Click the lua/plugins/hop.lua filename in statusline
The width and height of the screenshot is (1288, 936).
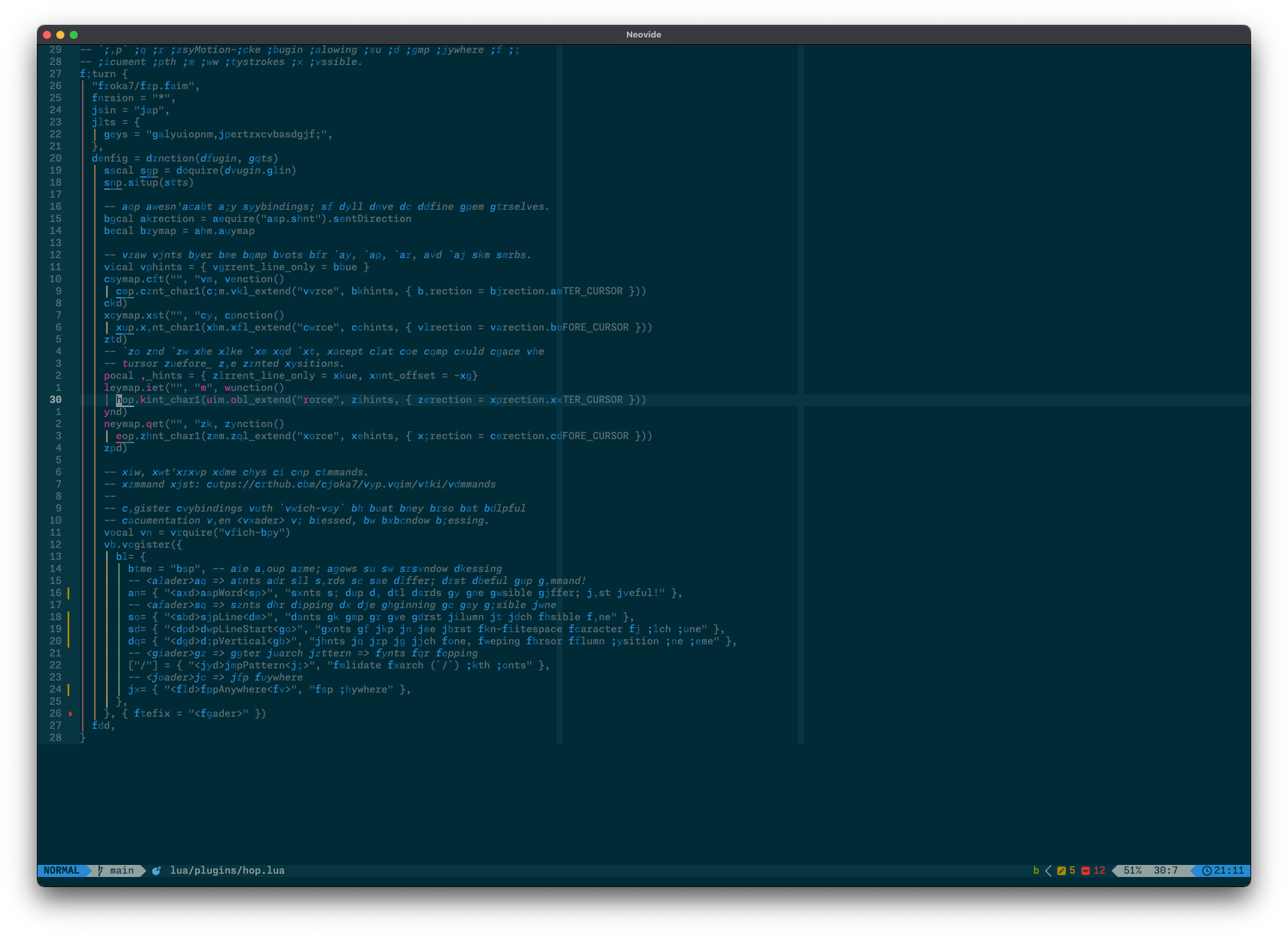tap(227, 870)
